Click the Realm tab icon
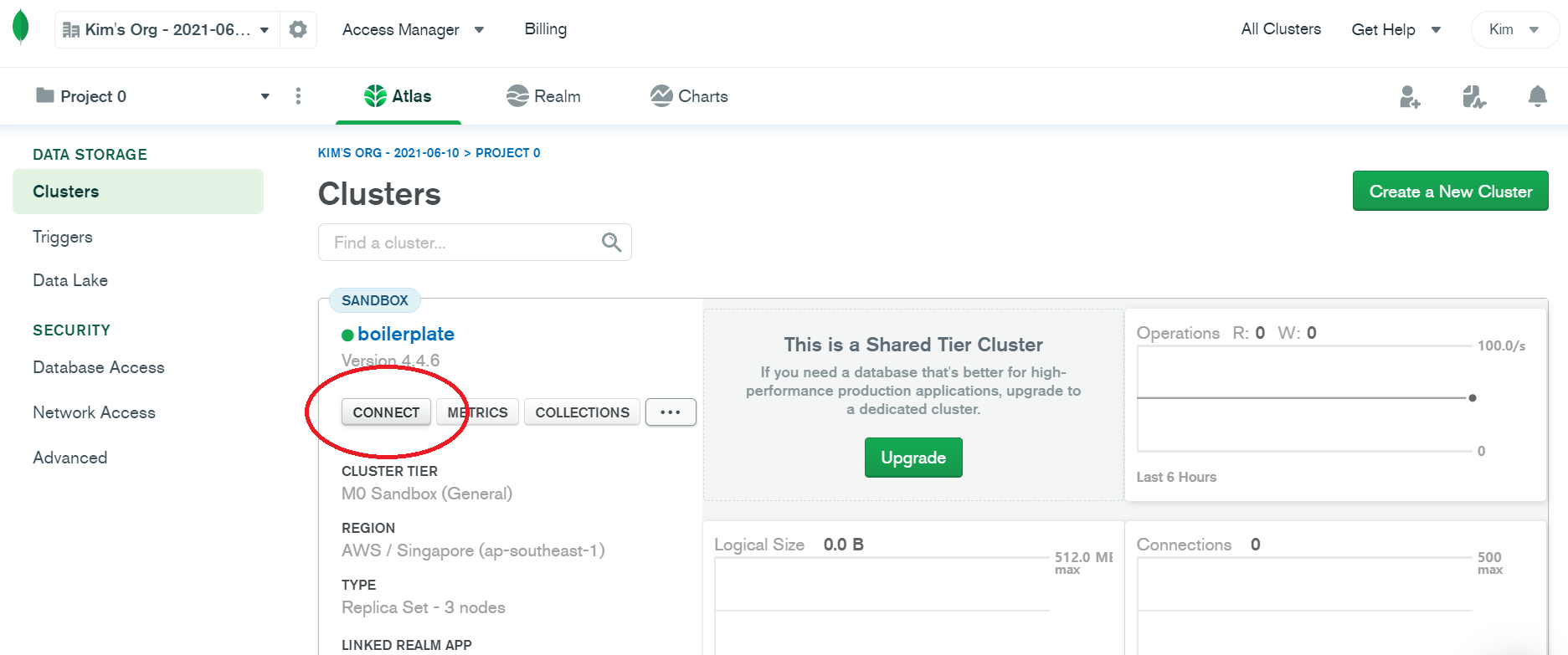The width and height of the screenshot is (1568, 655). pyautogui.click(x=517, y=96)
